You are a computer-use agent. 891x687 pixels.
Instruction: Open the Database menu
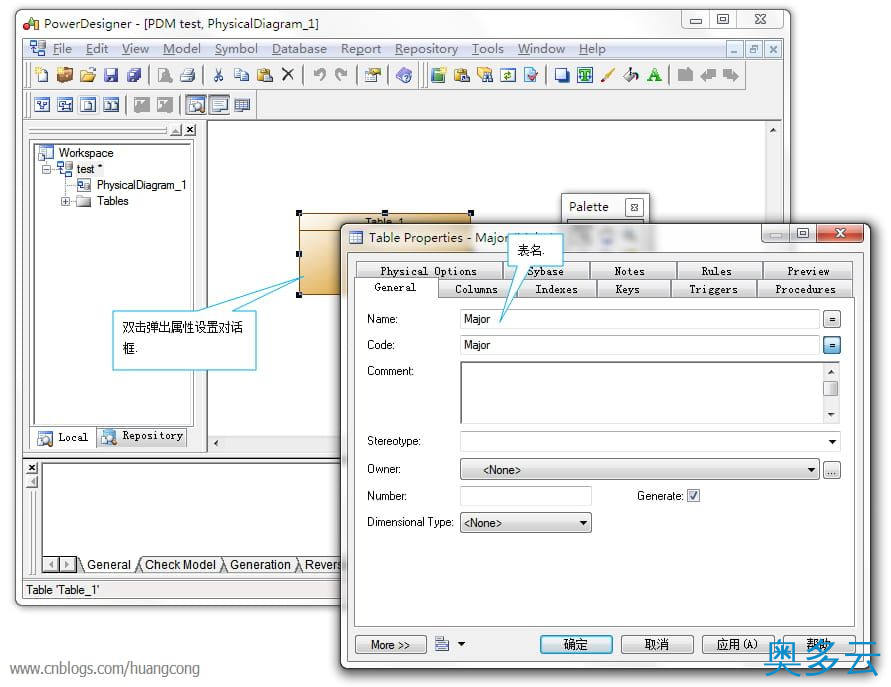(299, 49)
